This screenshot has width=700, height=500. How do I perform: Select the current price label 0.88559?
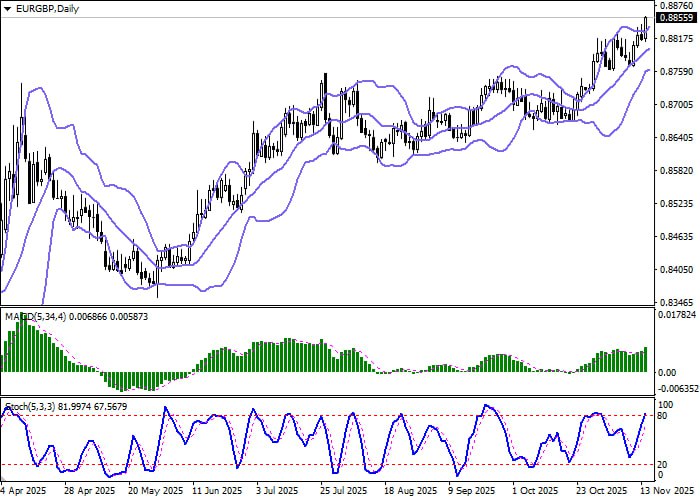click(677, 18)
